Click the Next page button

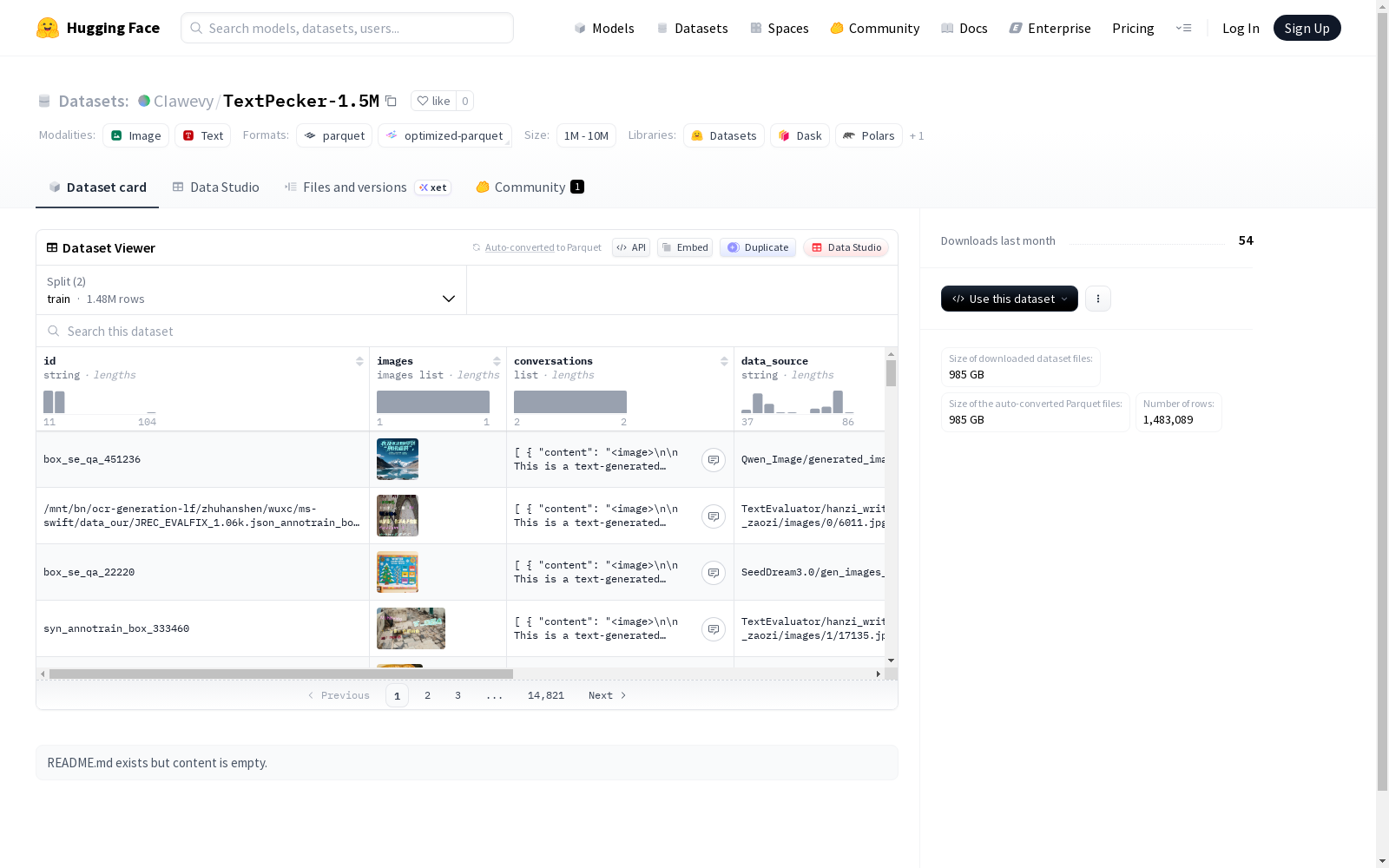[x=607, y=695]
